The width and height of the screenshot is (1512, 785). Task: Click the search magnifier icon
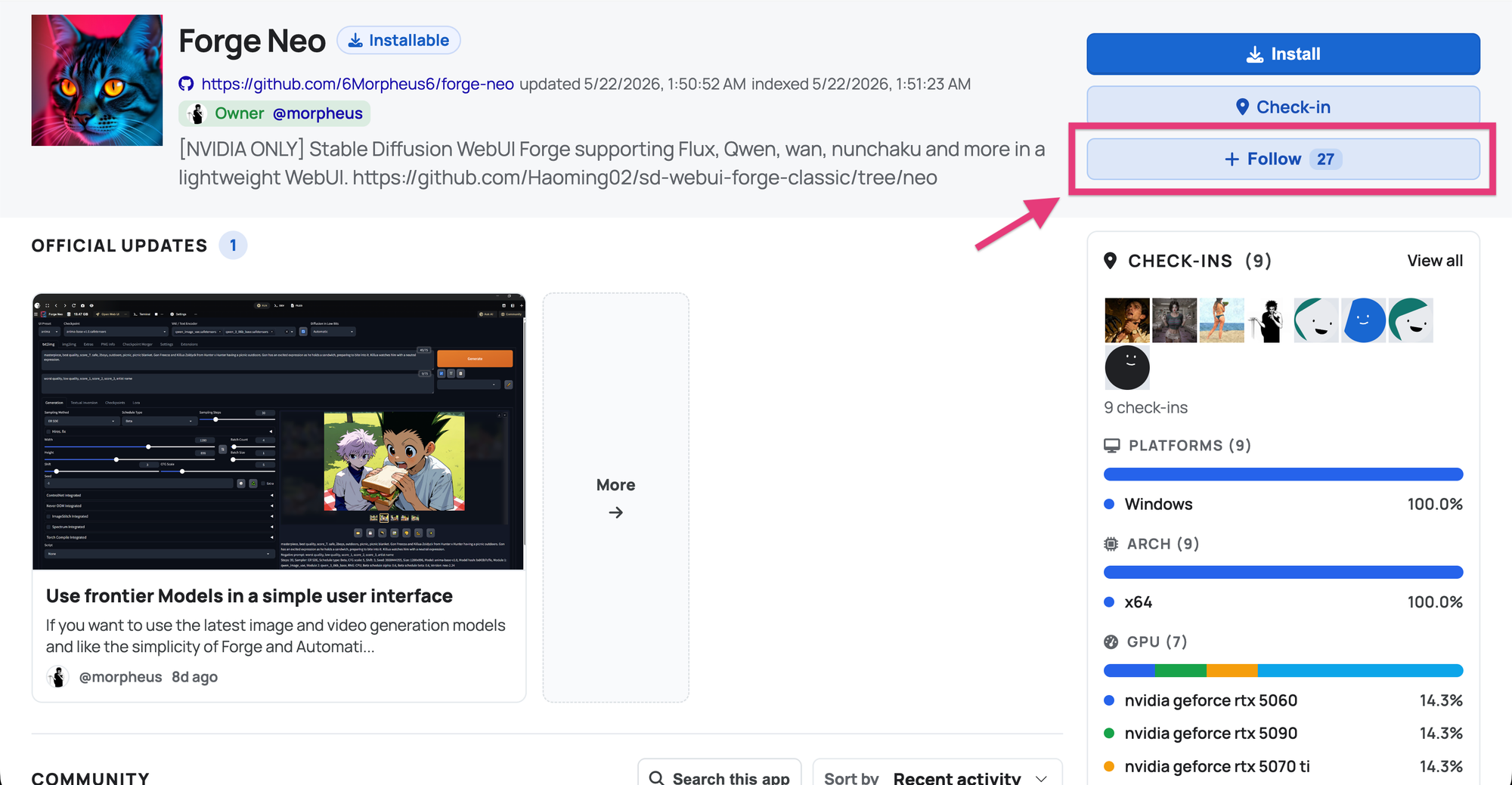(656, 778)
